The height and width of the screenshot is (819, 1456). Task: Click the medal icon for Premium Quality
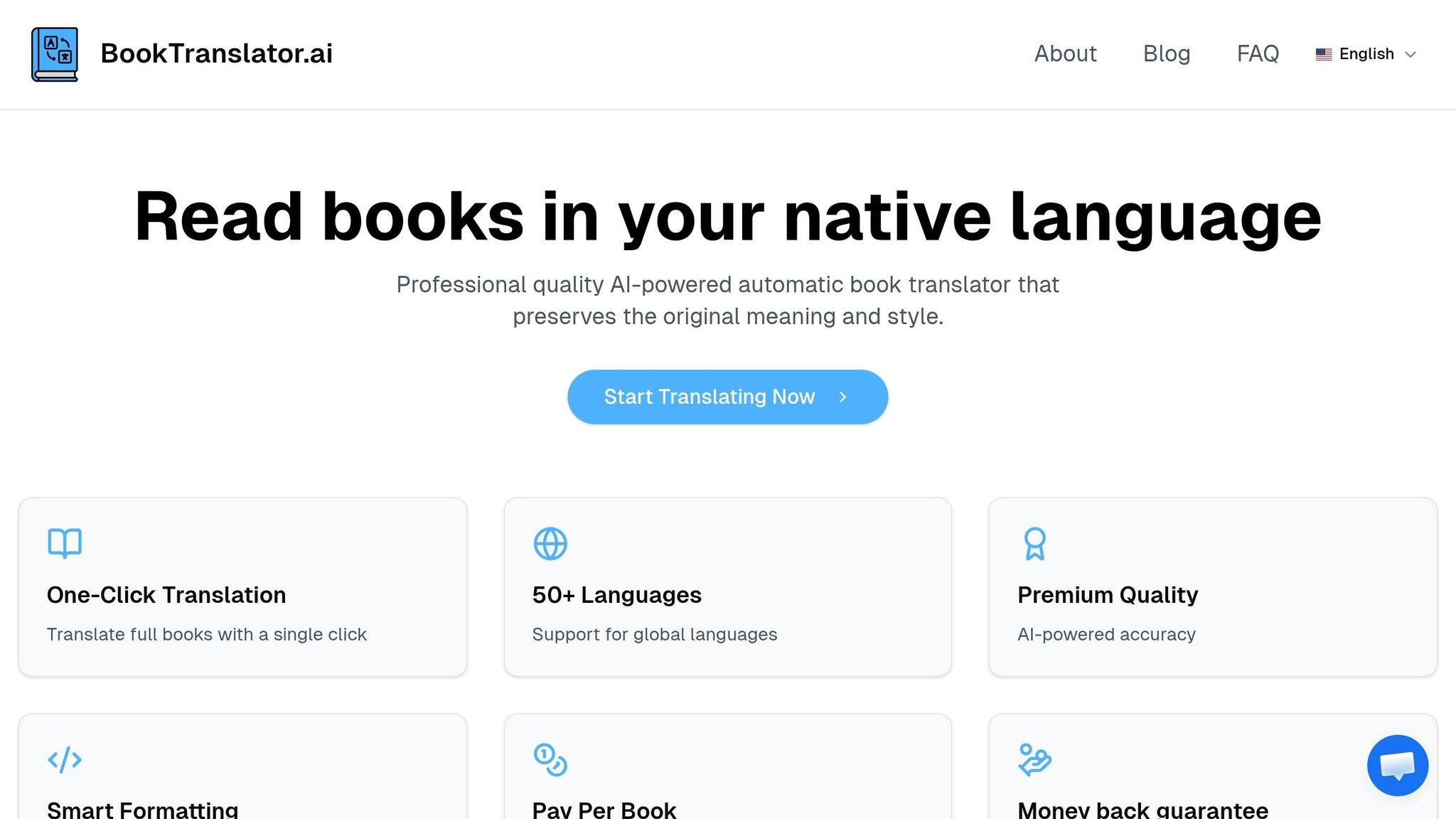[x=1034, y=542]
